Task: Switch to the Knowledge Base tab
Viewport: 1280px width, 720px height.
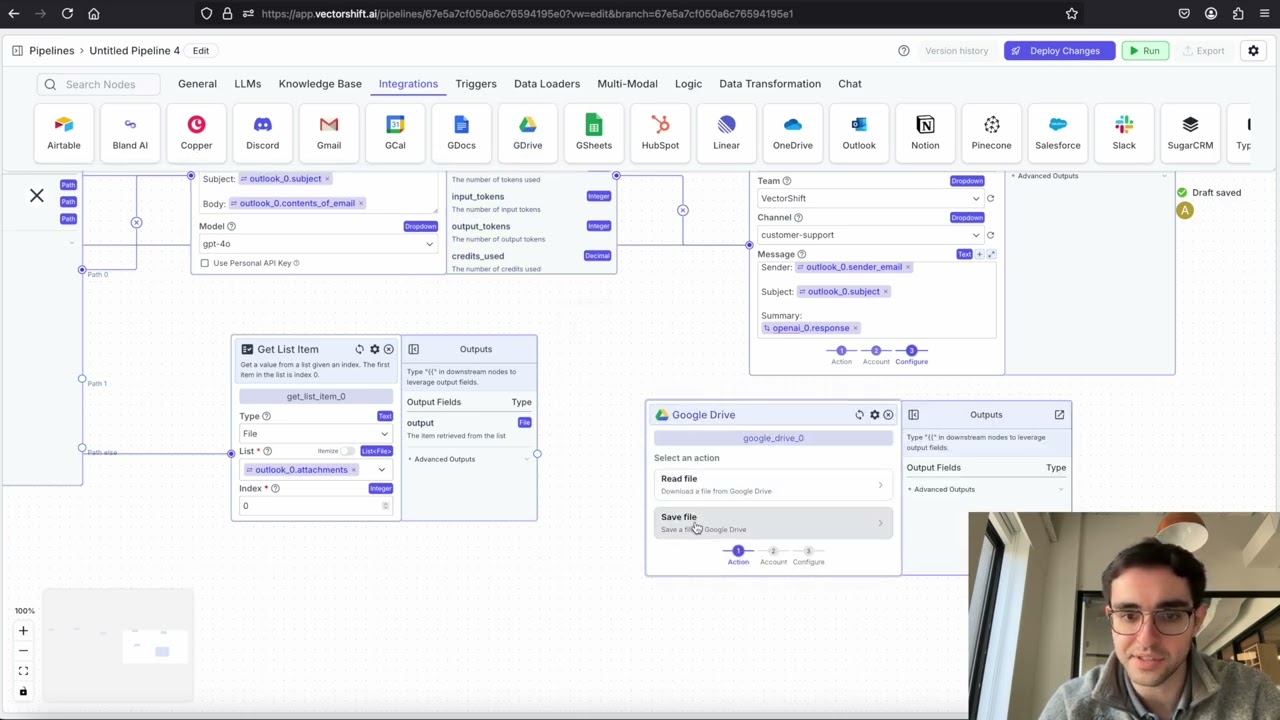Action: click(x=320, y=84)
